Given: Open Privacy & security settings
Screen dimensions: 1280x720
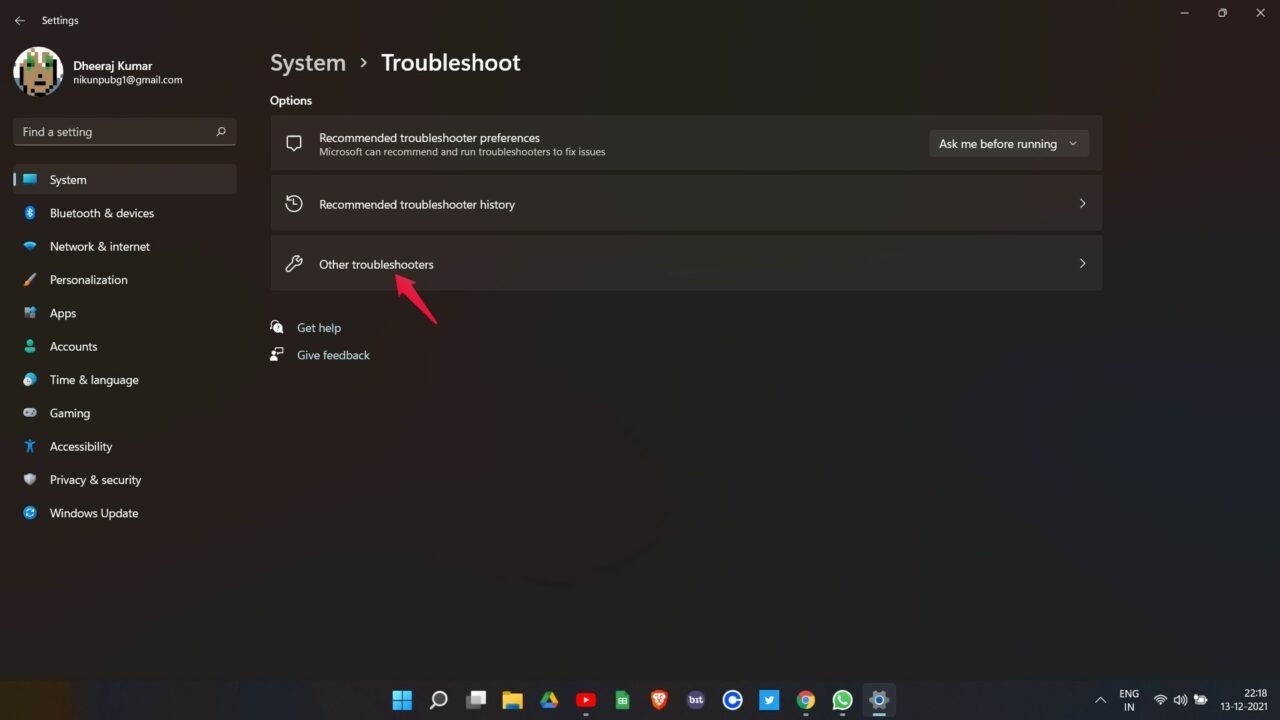Looking at the screenshot, I should (125, 480).
